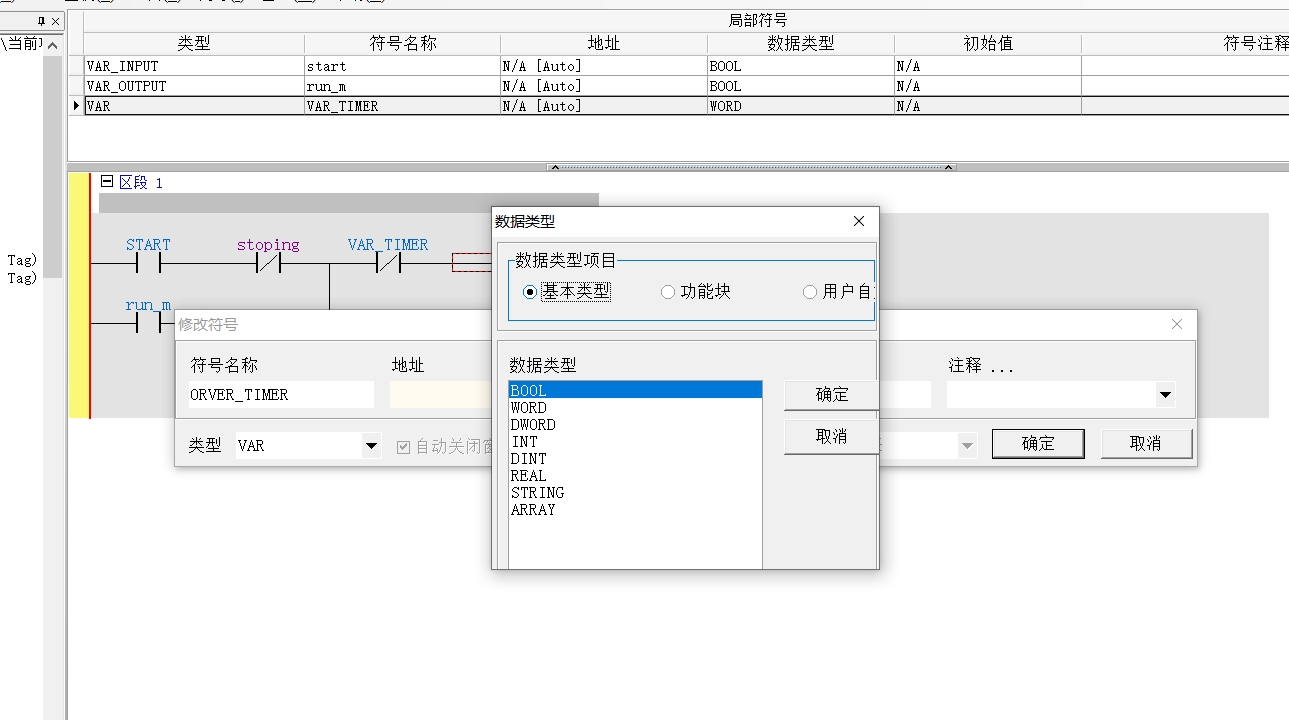Viewport: 1289px width, 720px height.
Task: Close the 修改符号 dialog with X
Action: pos(1177,324)
